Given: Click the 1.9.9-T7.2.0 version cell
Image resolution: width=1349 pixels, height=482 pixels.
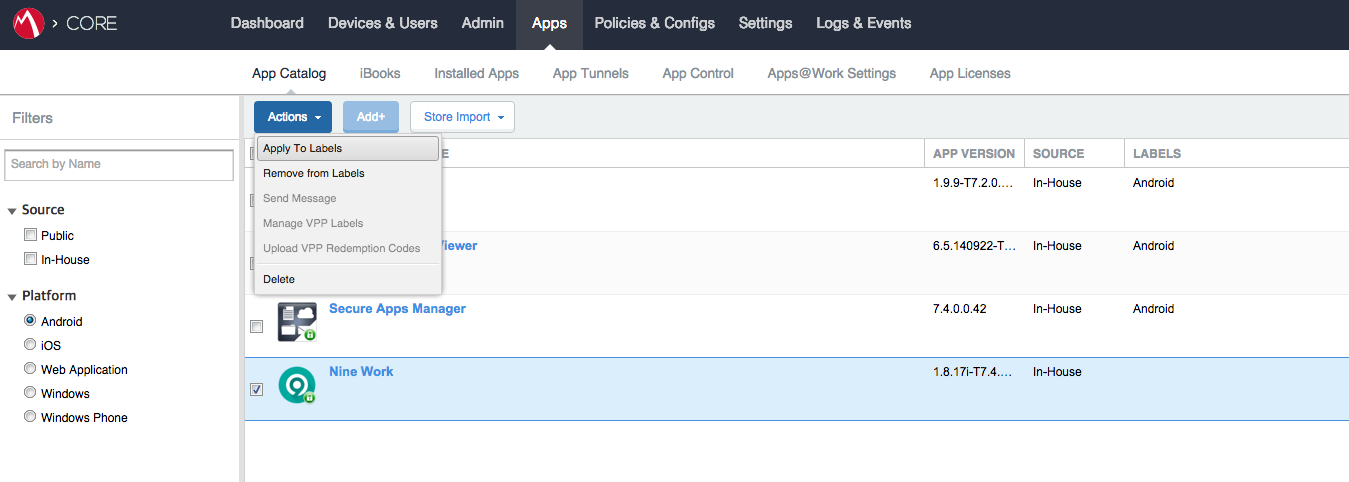Looking at the screenshot, I should pyautogui.click(x=972, y=183).
